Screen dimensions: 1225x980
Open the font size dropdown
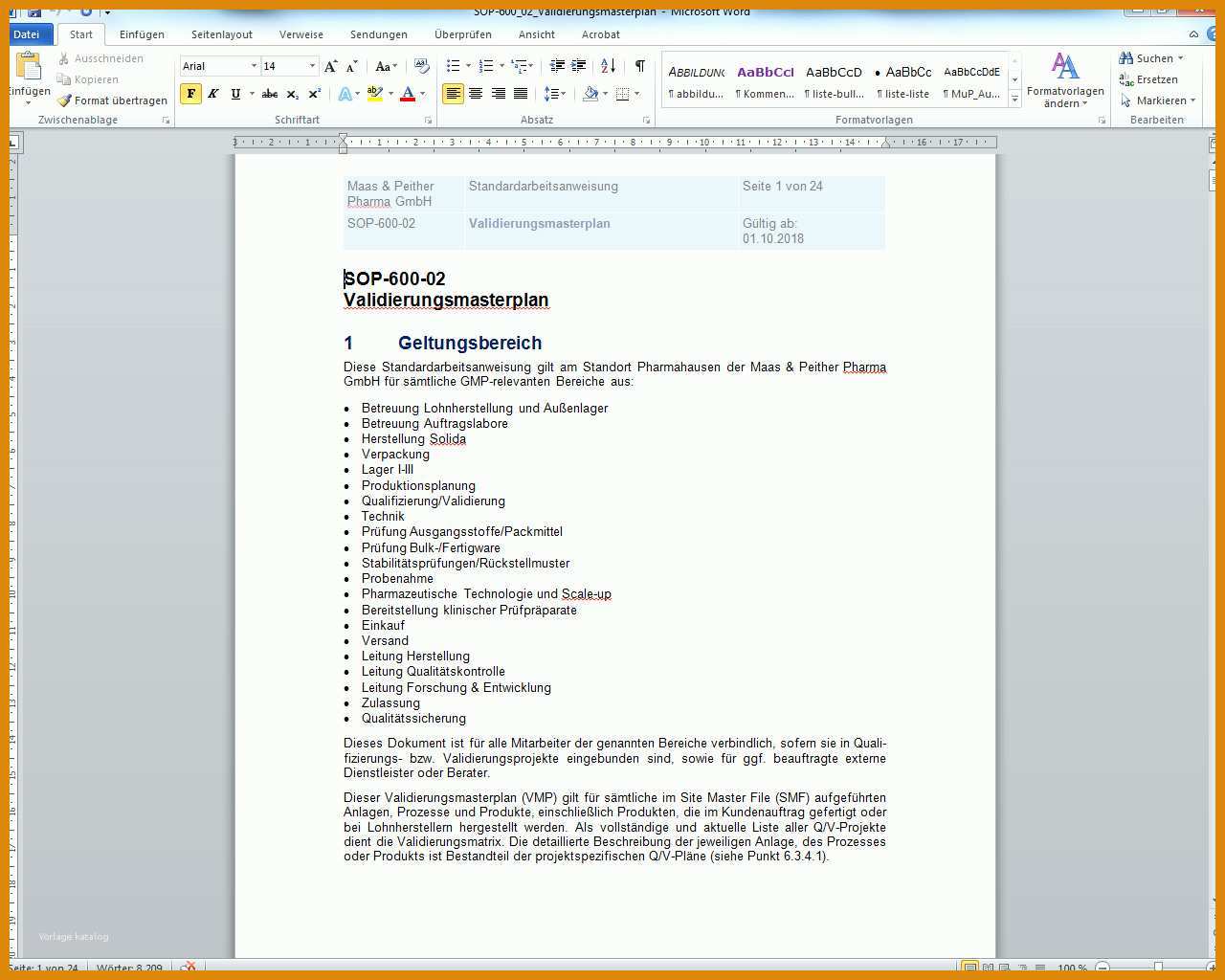[312, 66]
